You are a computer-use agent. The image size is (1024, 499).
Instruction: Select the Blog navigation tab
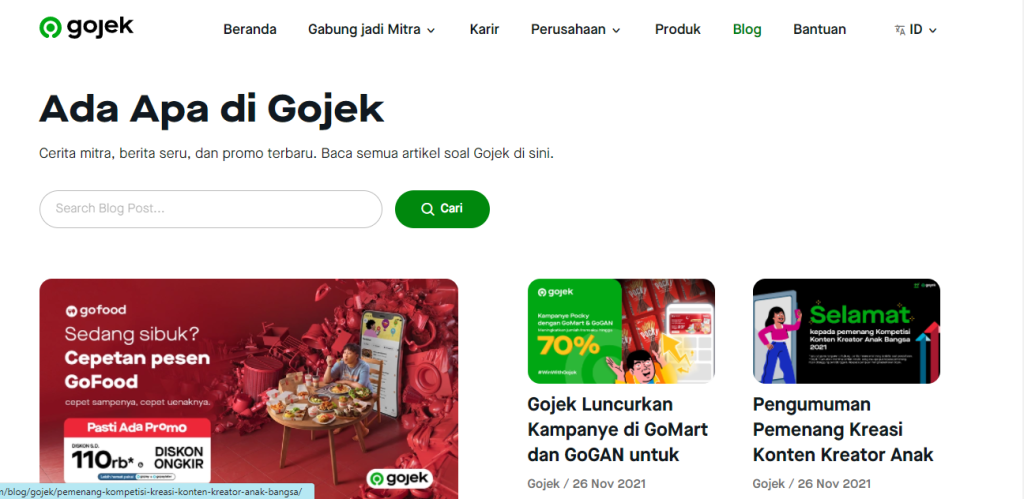[x=747, y=29]
